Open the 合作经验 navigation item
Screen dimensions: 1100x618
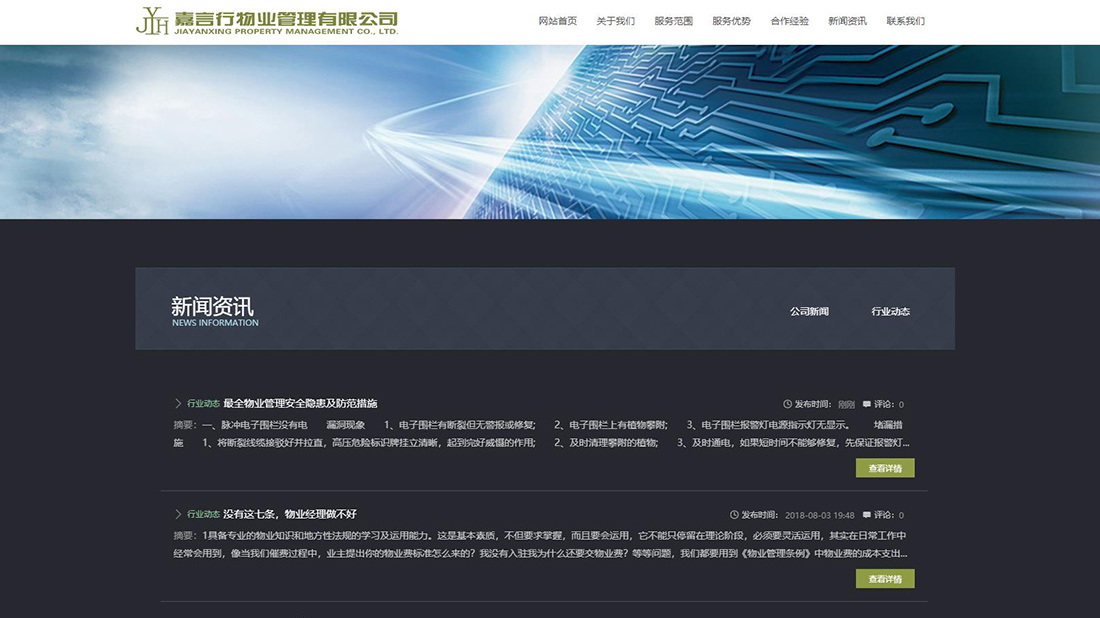click(789, 20)
